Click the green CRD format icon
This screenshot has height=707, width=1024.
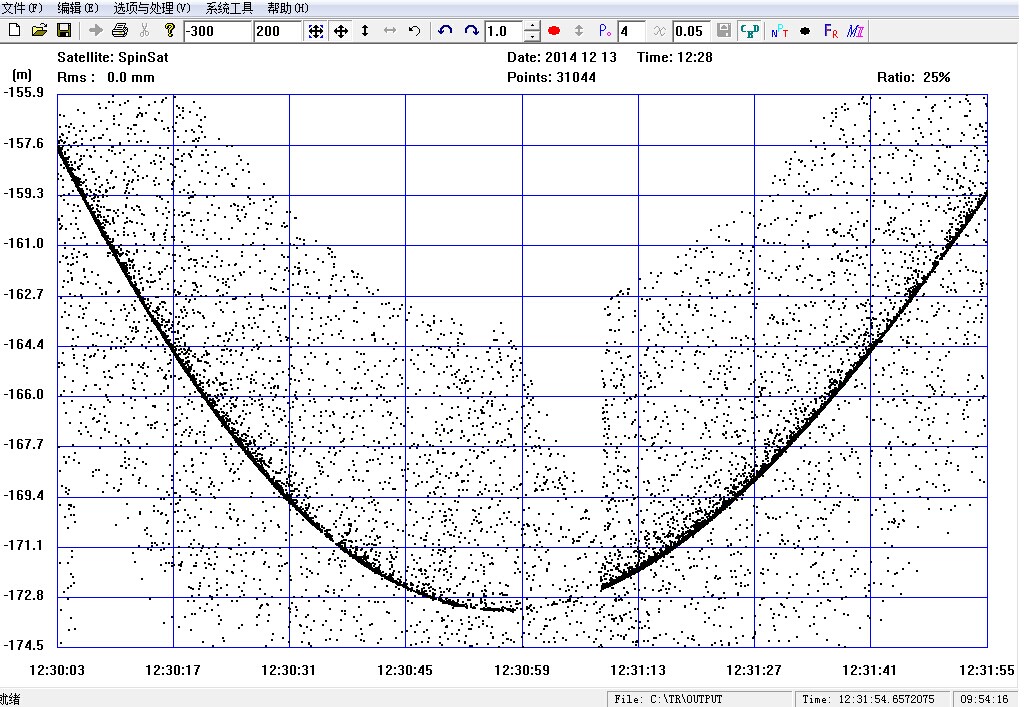pos(749,31)
